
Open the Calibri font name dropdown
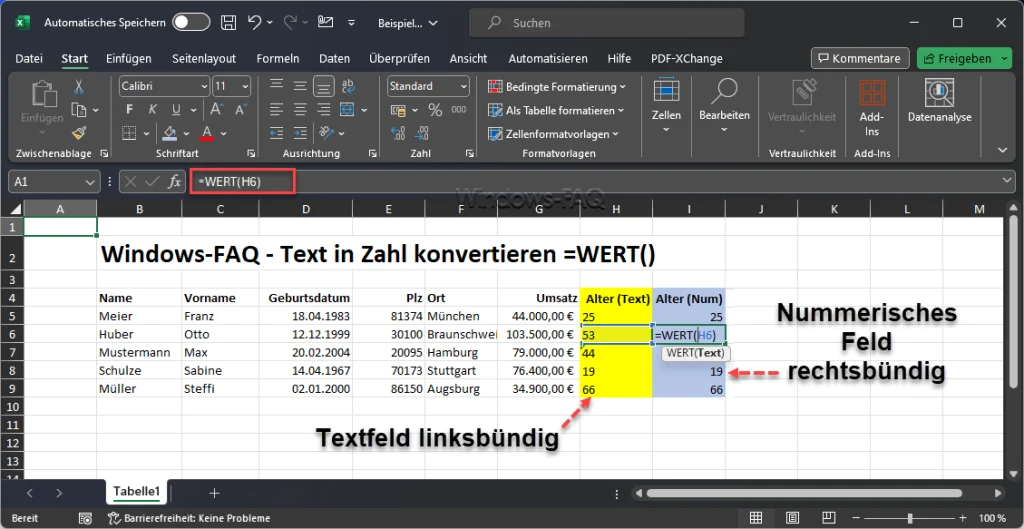[203, 86]
